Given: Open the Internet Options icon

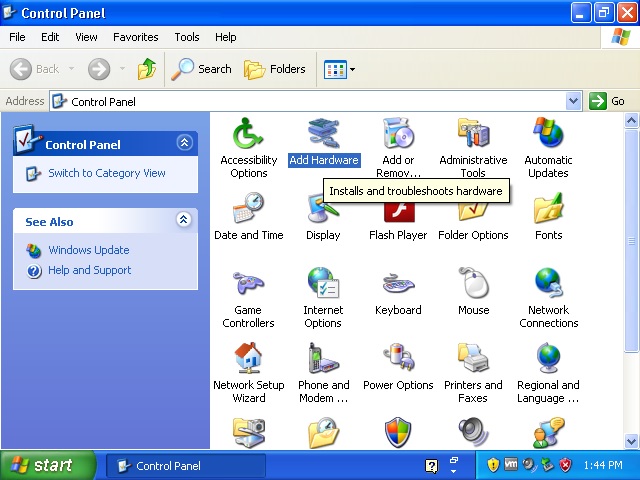Looking at the screenshot, I should (x=323, y=284).
